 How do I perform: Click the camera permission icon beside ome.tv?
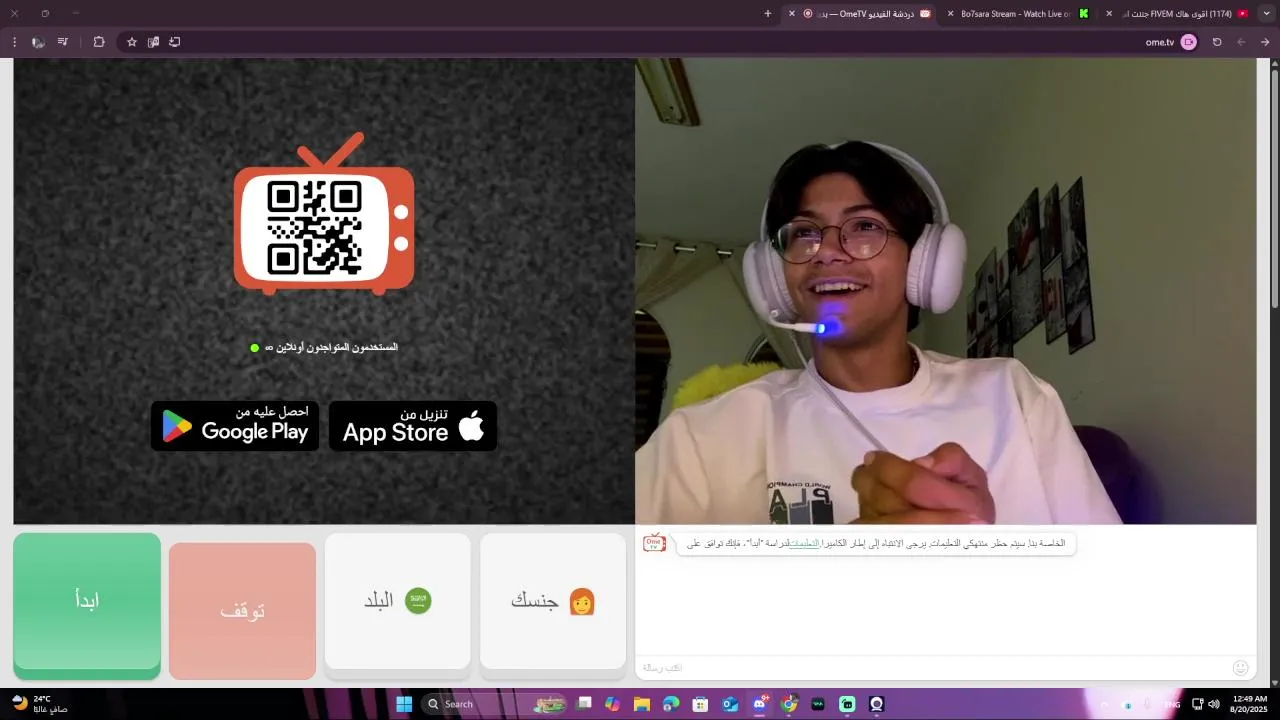(x=1188, y=42)
